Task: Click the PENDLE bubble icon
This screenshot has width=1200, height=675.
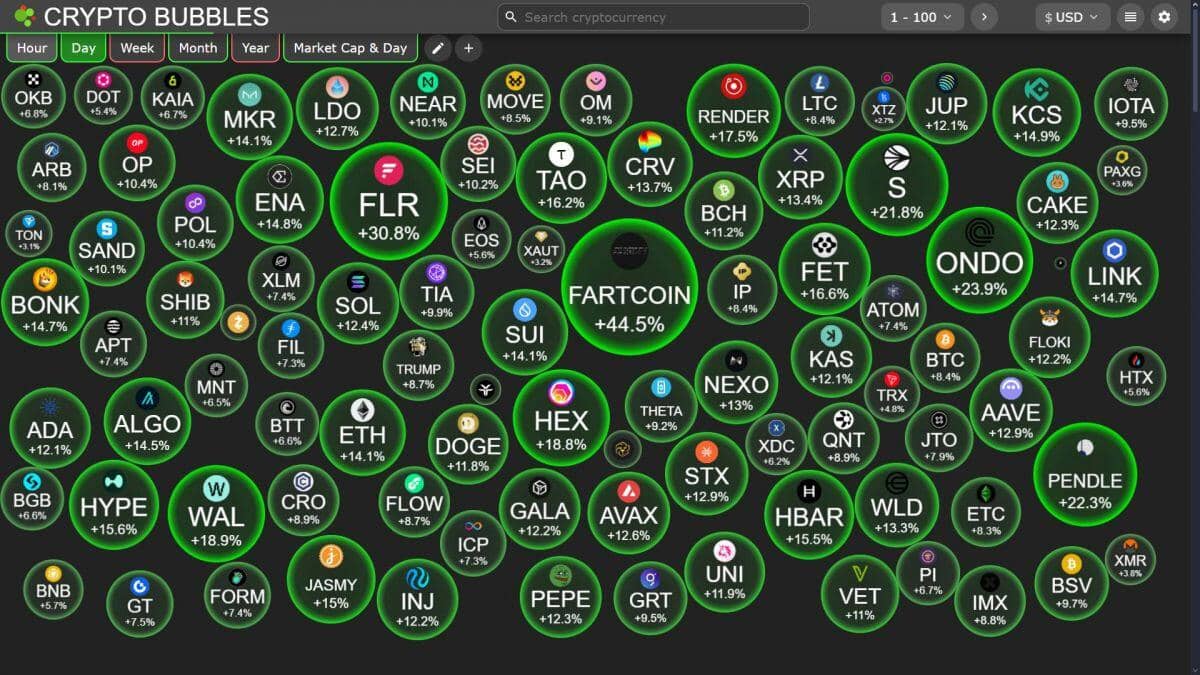Action: [x=1085, y=448]
